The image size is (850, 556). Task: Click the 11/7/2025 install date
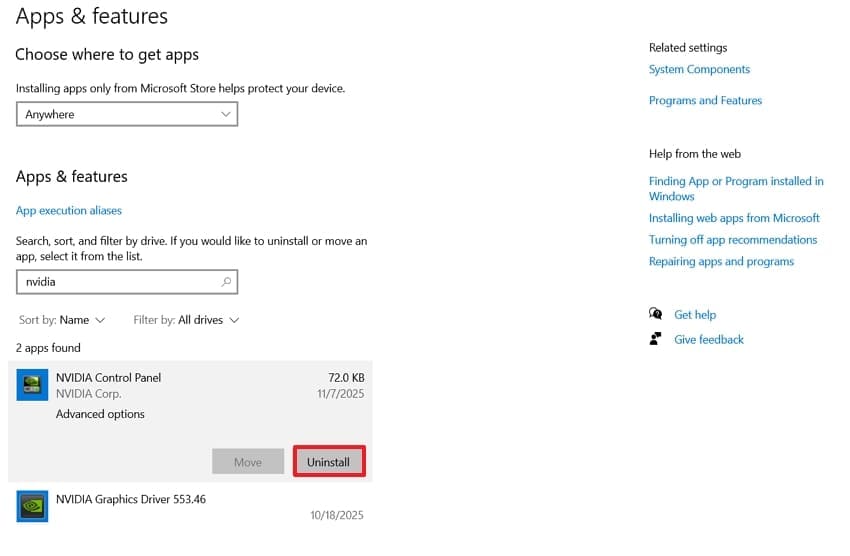340,394
